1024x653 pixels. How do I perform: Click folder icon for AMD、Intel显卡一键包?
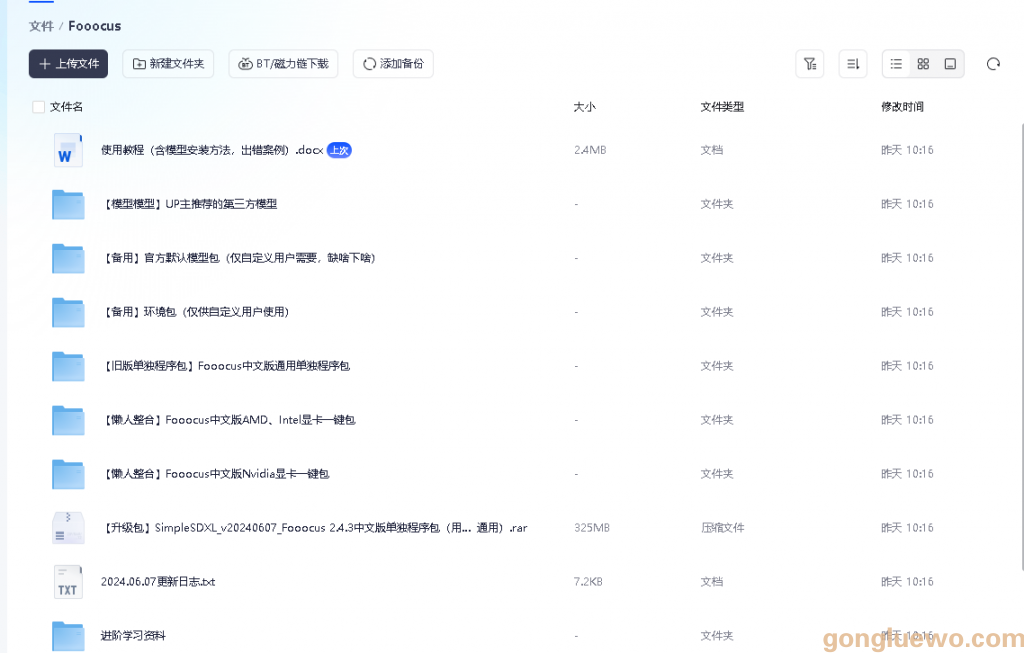(x=68, y=420)
